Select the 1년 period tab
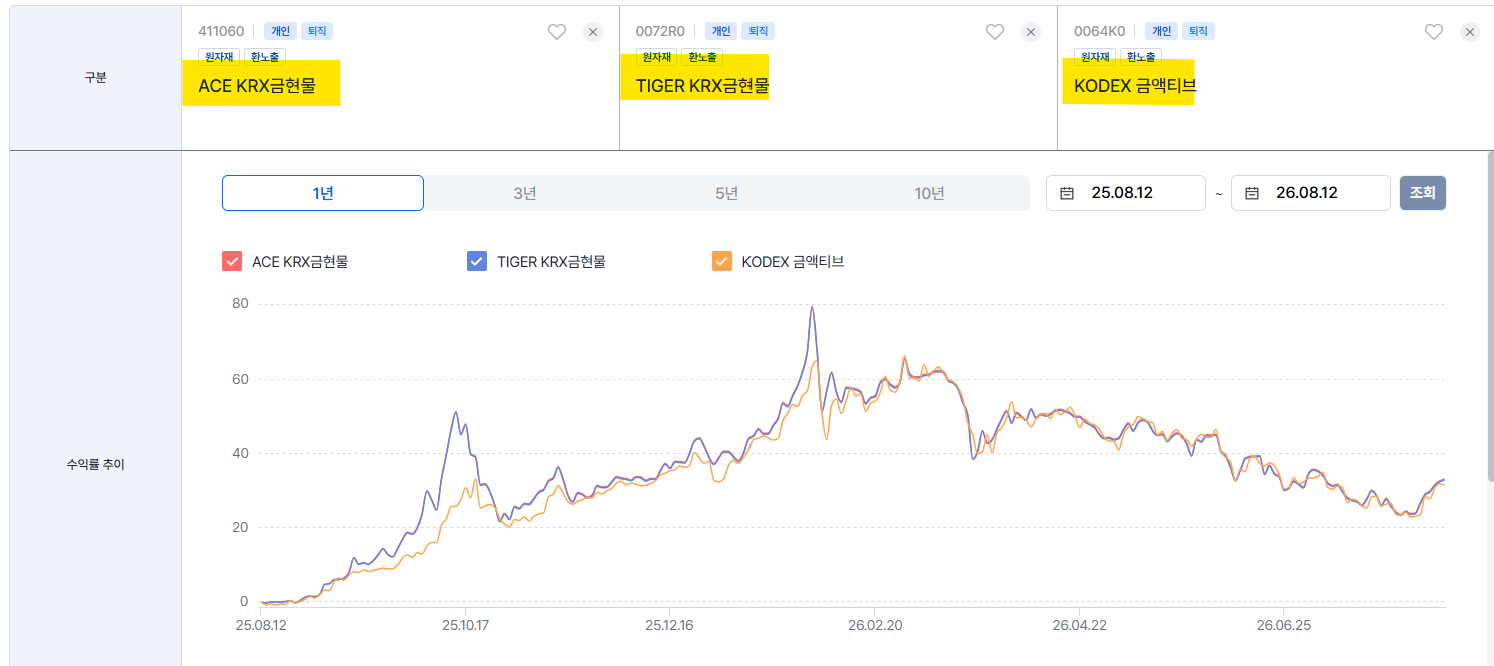The image size is (1494, 666). (x=323, y=193)
